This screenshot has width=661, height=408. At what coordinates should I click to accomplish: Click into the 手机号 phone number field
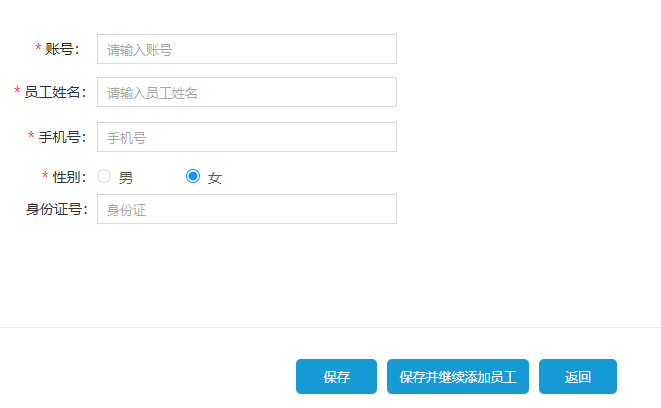(x=246, y=137)
